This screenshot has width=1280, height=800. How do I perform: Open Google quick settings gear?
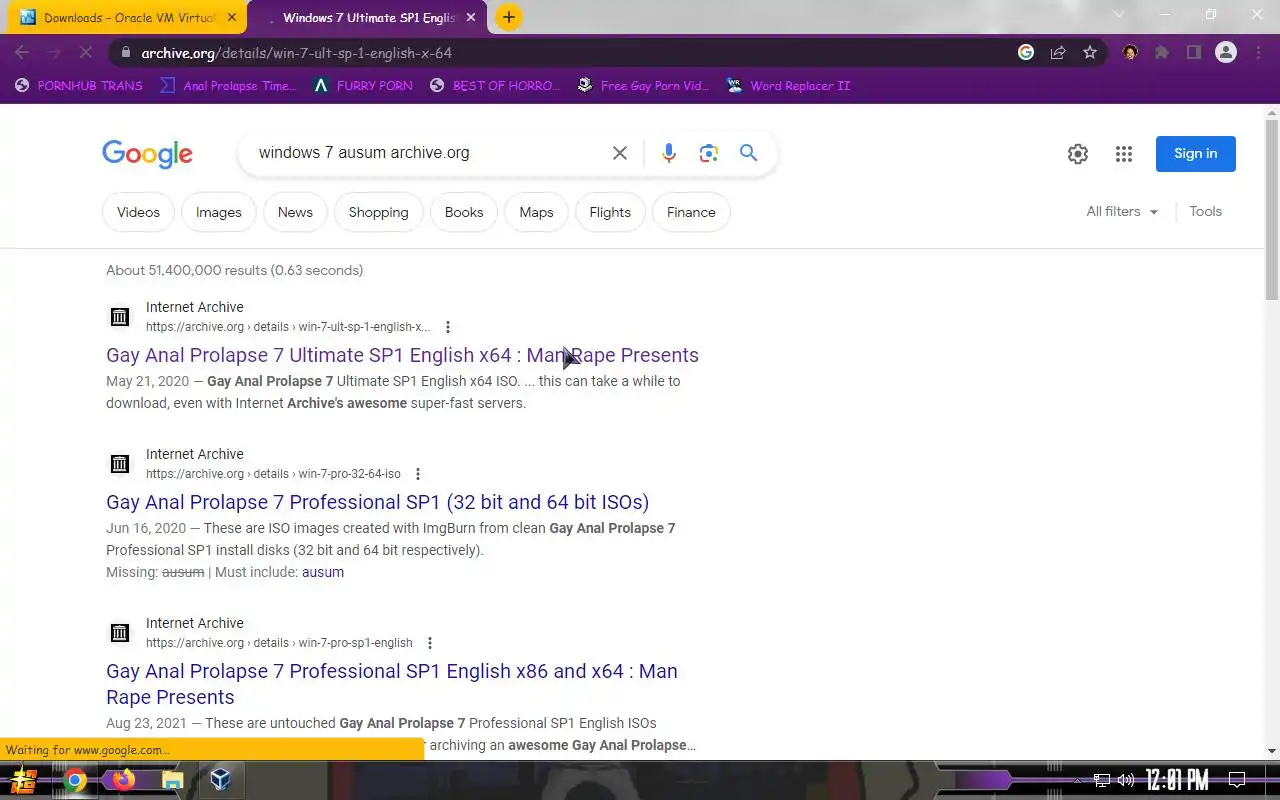1078,154
